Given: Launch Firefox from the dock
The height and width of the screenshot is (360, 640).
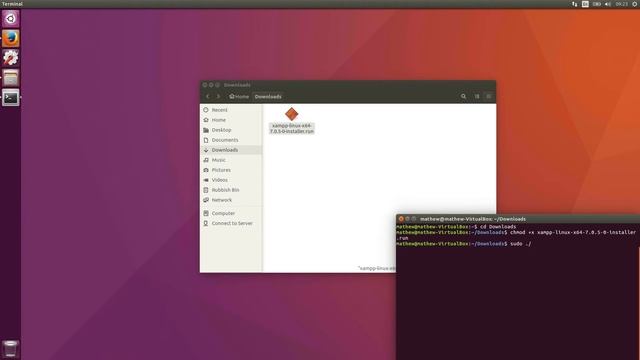Looking at the screenshot, I should tap(11, 38).
